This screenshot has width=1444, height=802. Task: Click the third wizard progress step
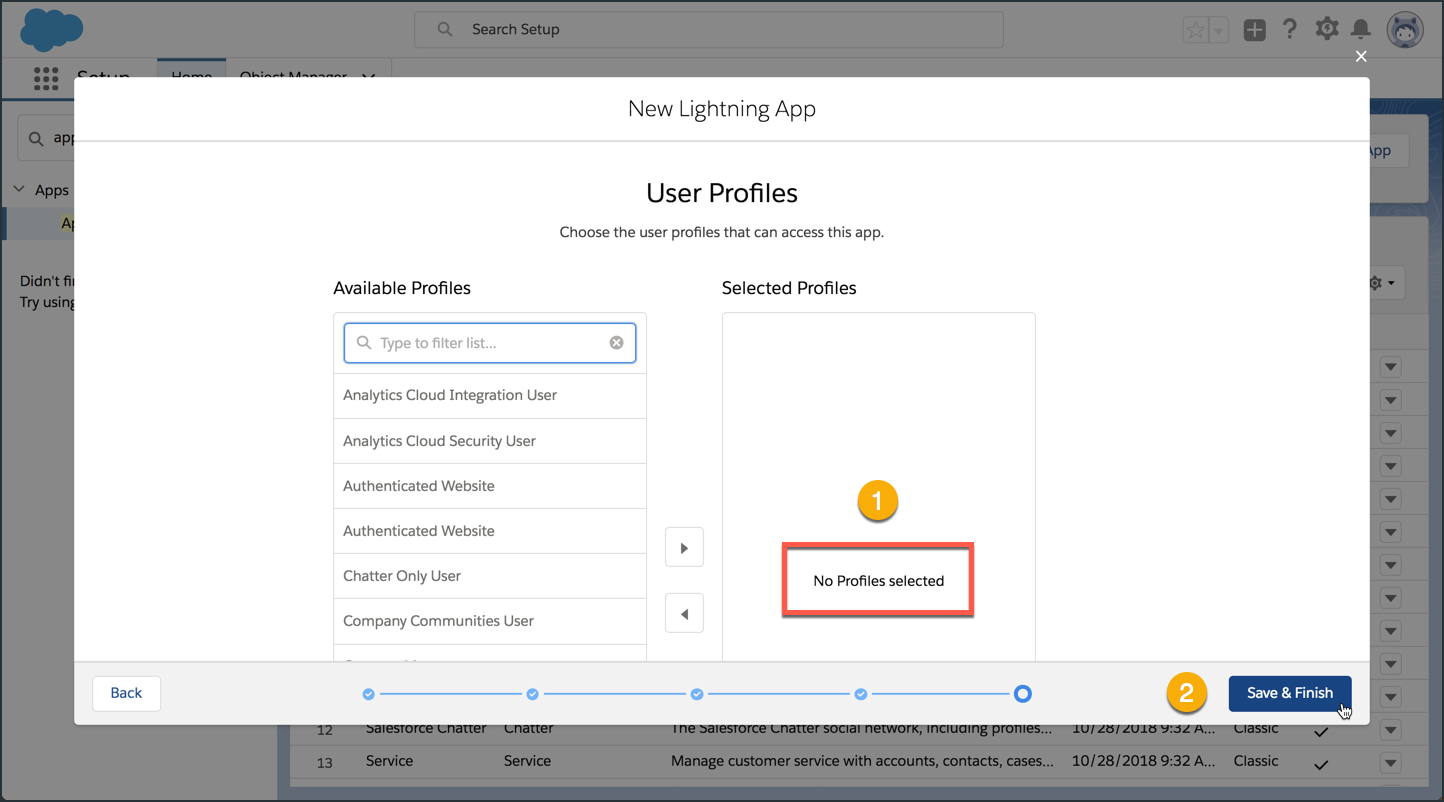point(697,694)
